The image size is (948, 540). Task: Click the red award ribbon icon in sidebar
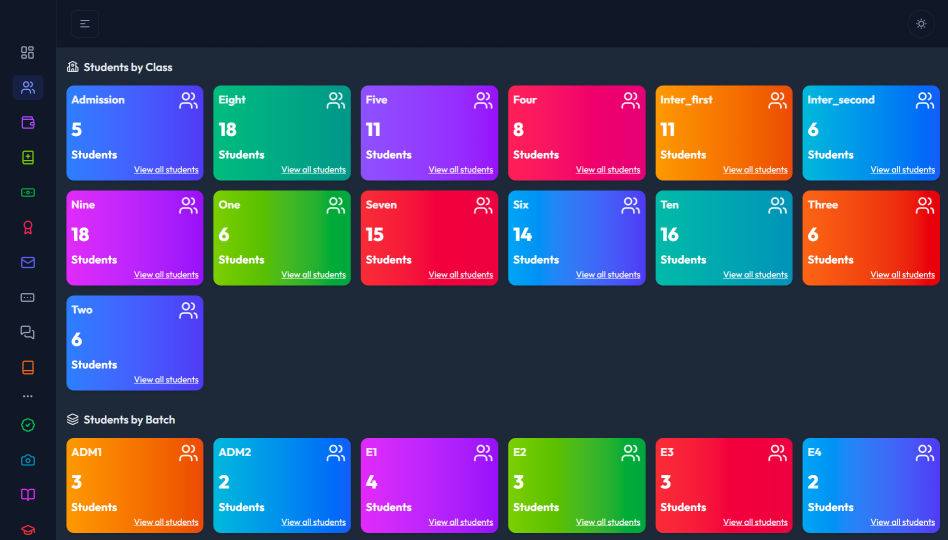pos(28,227)
